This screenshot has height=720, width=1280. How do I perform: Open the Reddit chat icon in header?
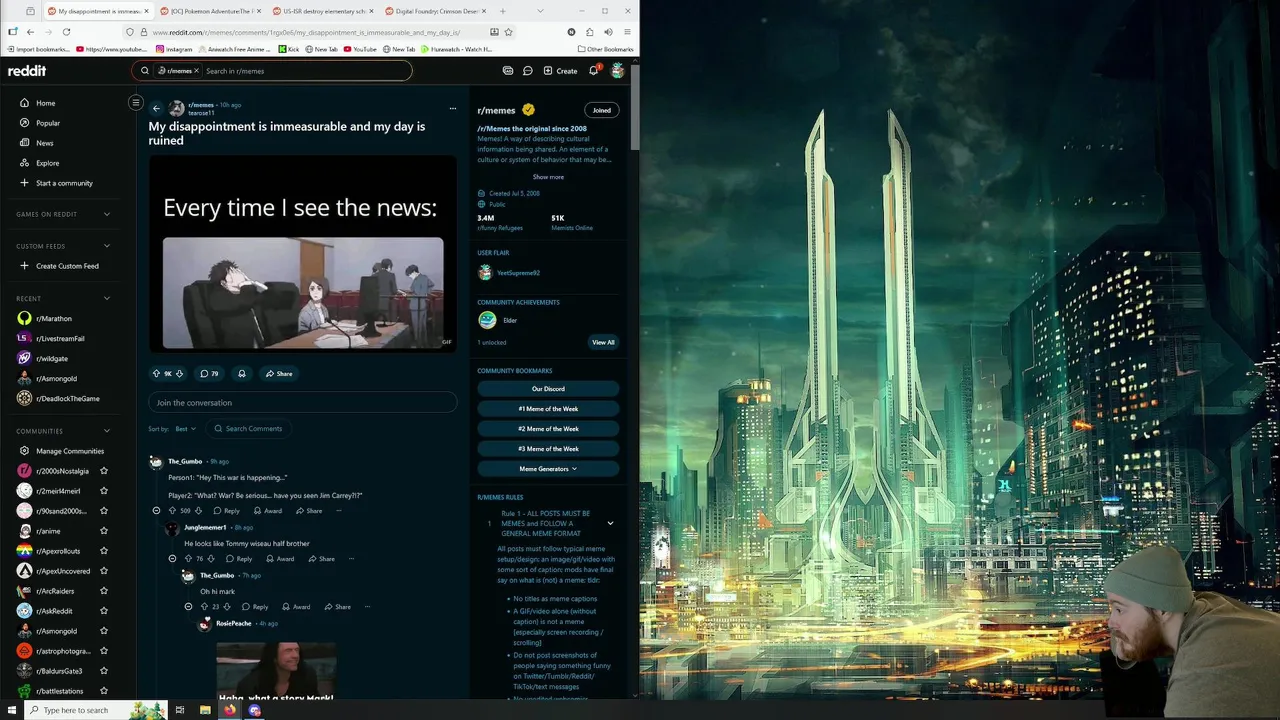[x=528, y=71]
